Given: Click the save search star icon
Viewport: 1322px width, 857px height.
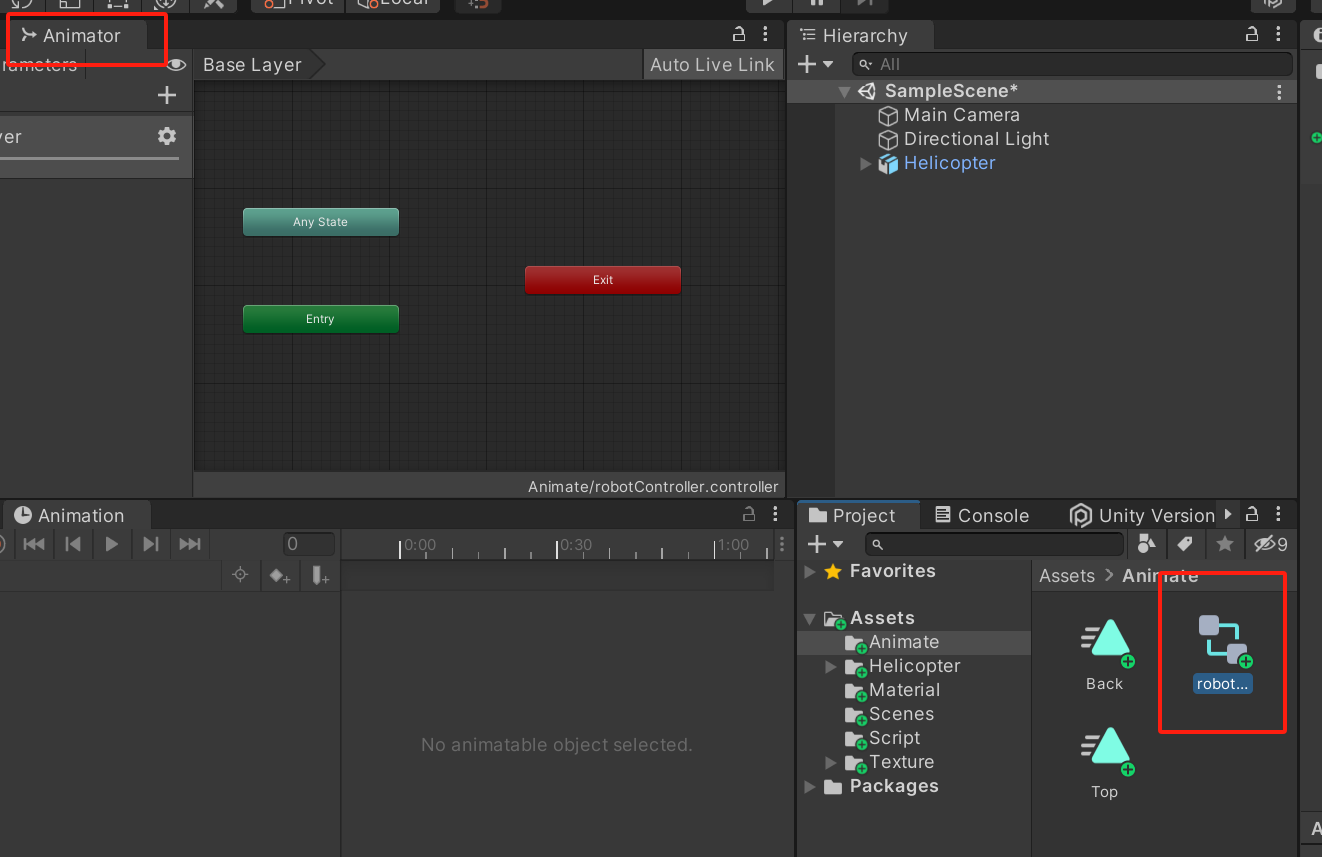Looking at the screenshot, I should click(1225, 544).
